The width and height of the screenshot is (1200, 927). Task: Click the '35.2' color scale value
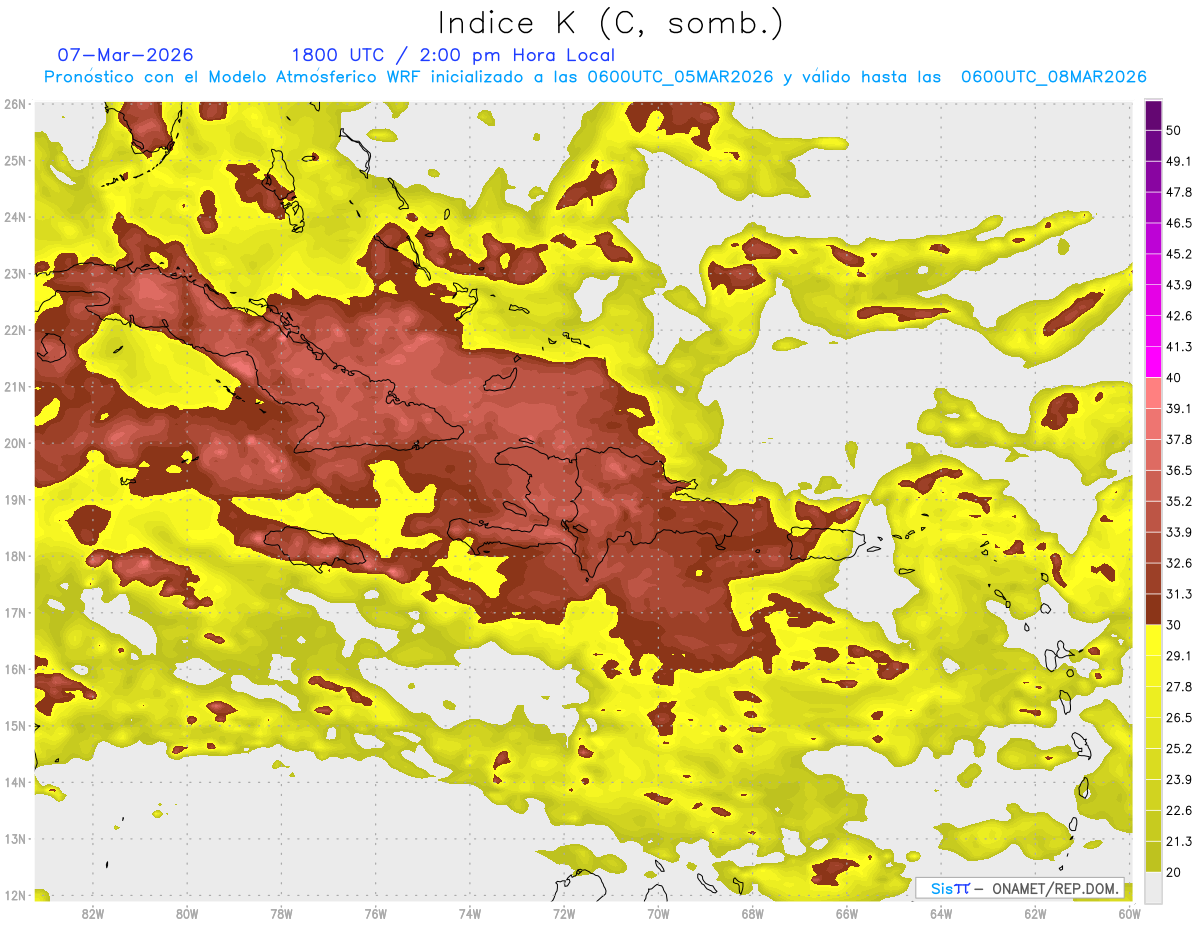click(x=1179, y=502)
